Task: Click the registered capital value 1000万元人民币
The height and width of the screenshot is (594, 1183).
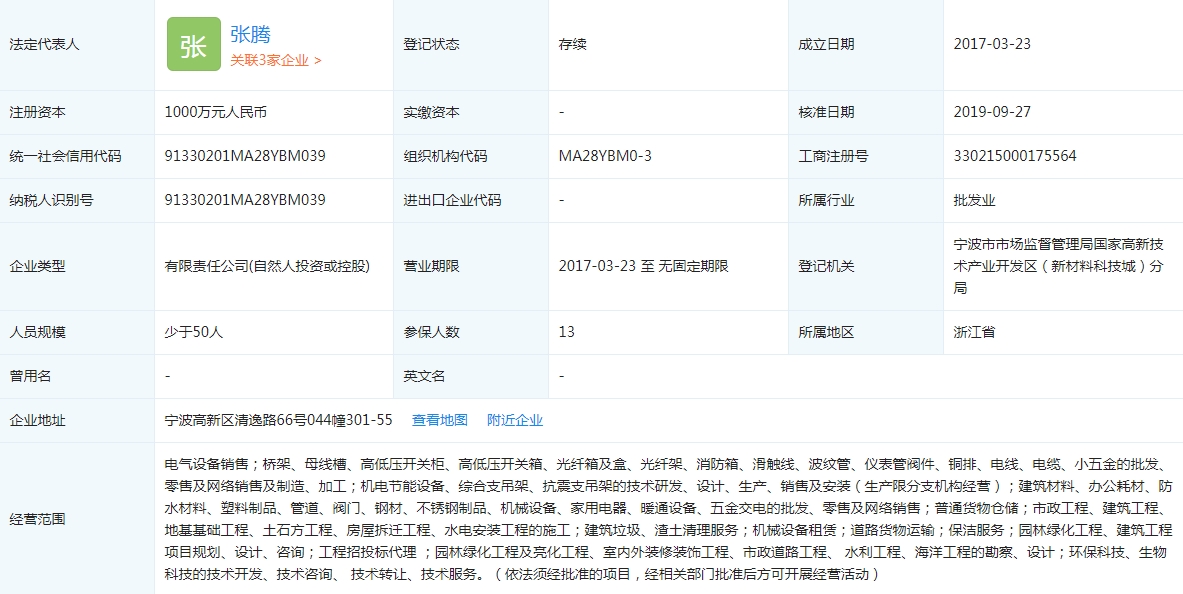Action: tap(216, 112)
